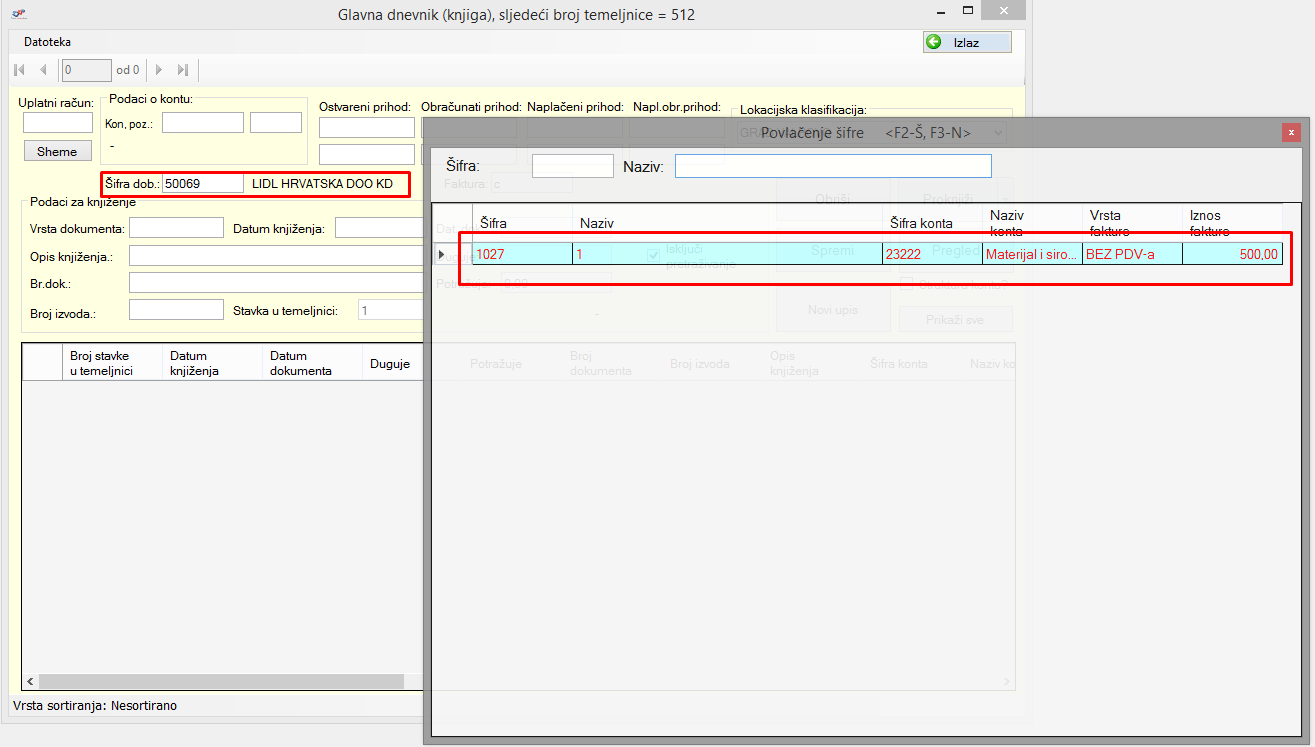
Task: Go to first record navigation arrow
Action: (20, 70)
